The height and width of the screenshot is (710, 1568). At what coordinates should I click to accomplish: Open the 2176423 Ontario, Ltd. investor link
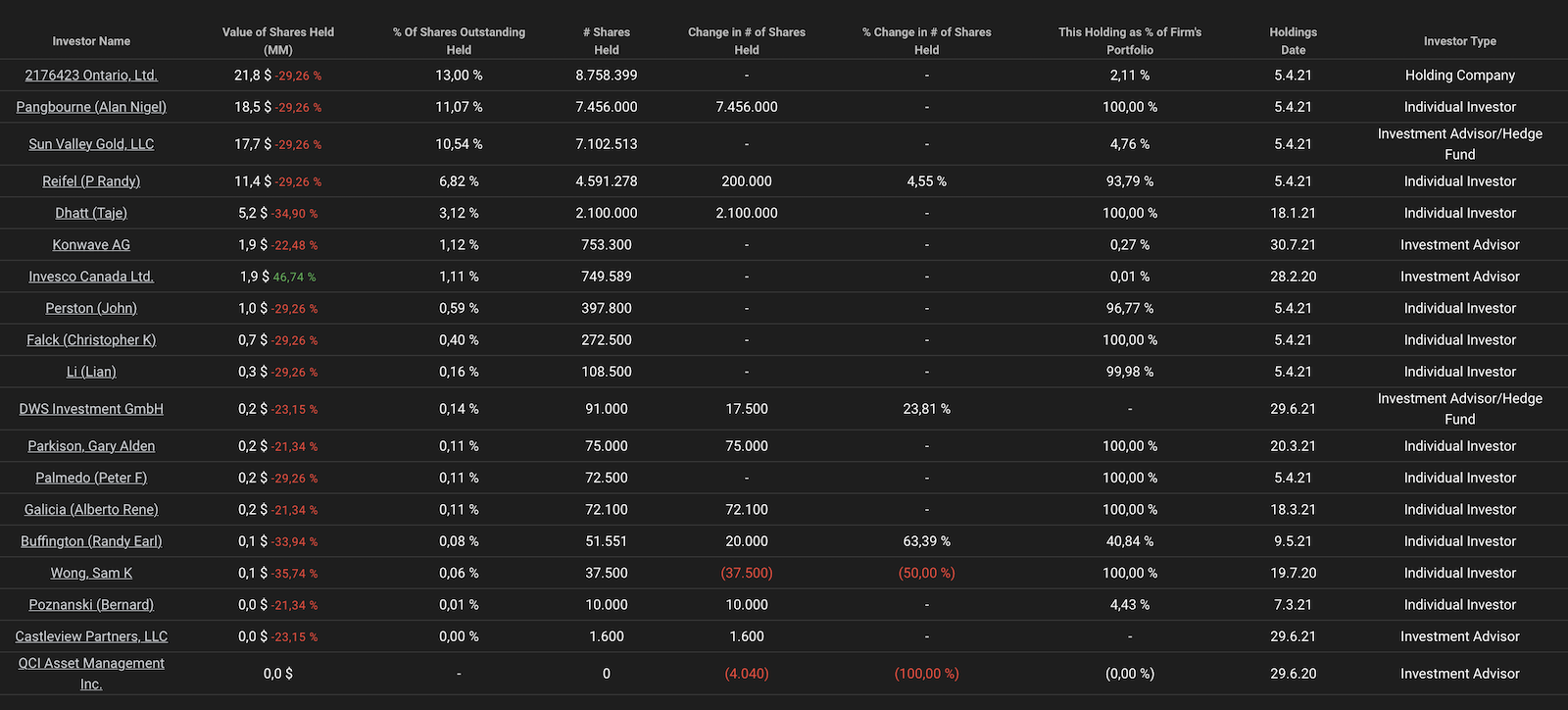[91, 76]
